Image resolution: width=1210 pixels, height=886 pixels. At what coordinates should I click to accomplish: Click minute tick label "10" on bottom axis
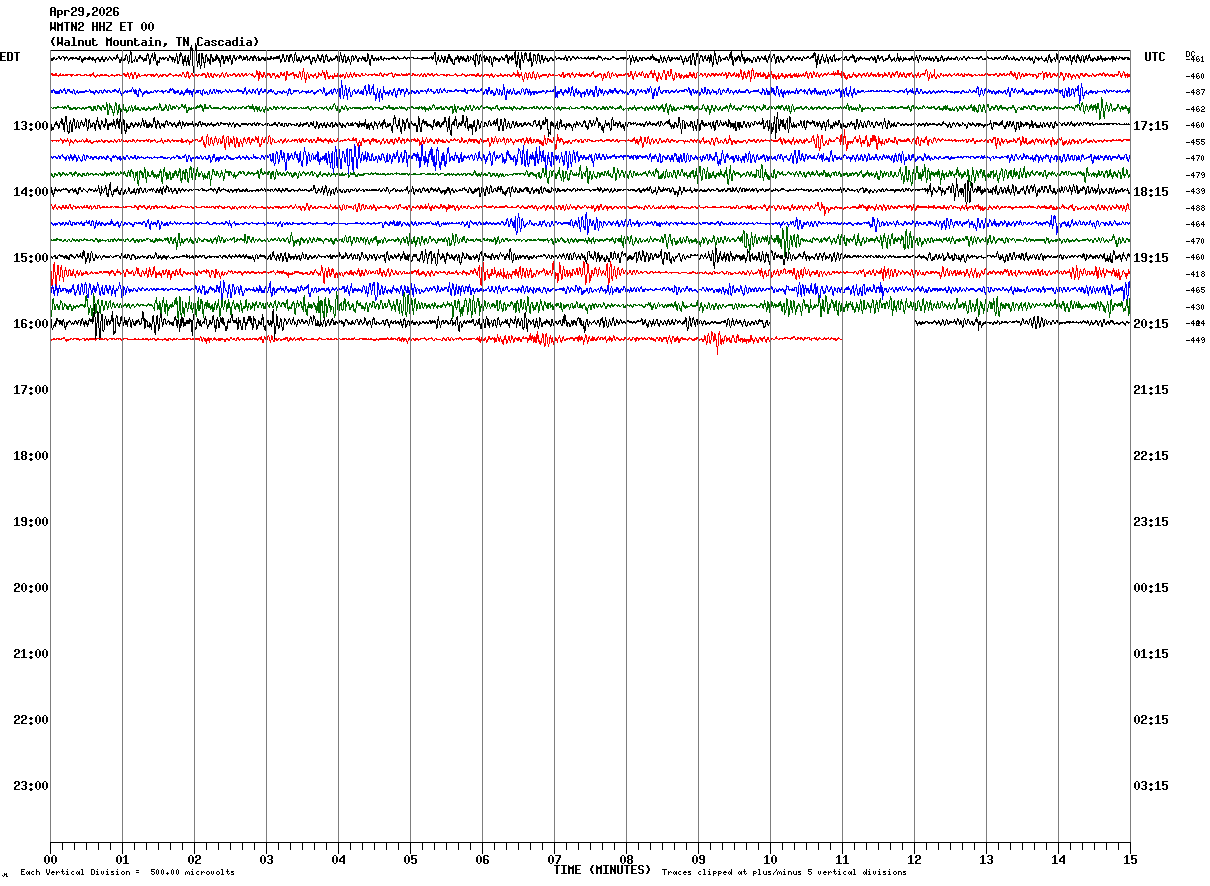tap(770, 860)
